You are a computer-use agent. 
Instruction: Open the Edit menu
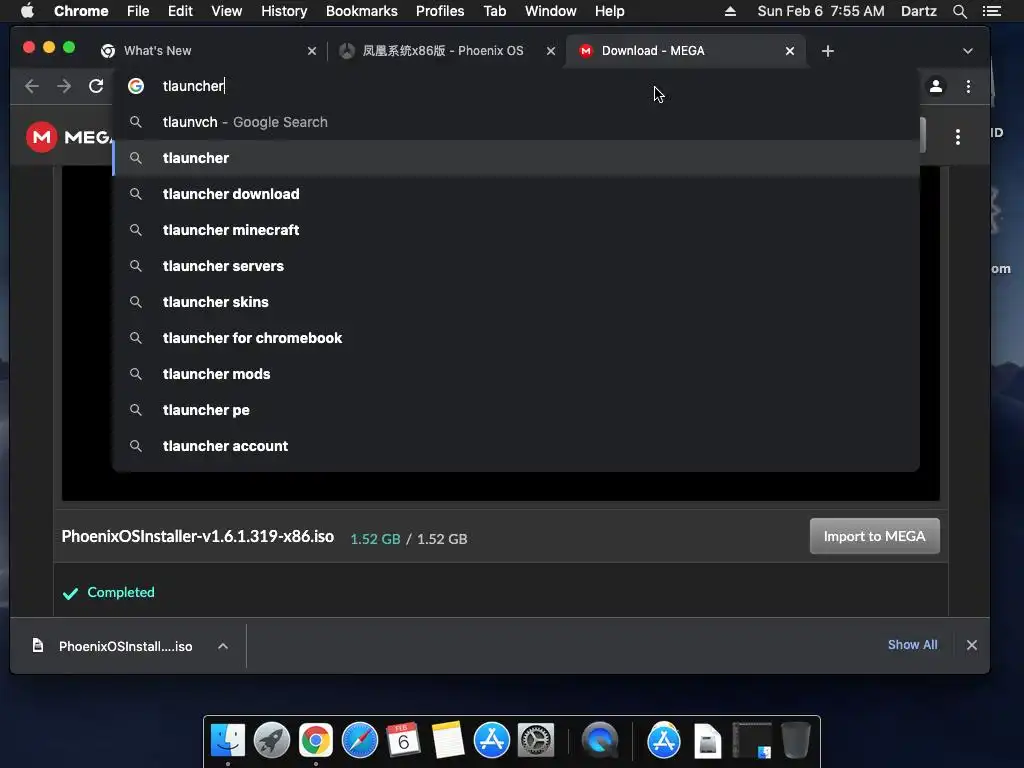(x=180, y=11)
